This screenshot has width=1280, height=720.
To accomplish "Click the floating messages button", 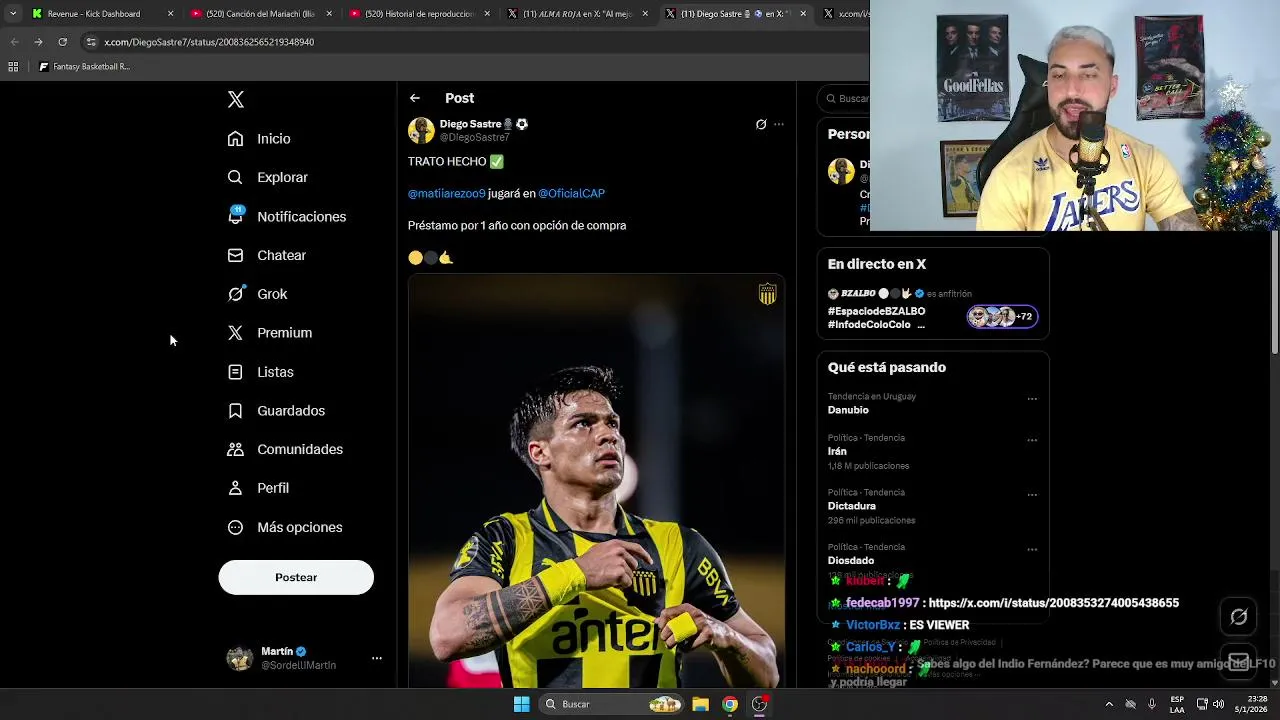I will [x=1239, y=661].
